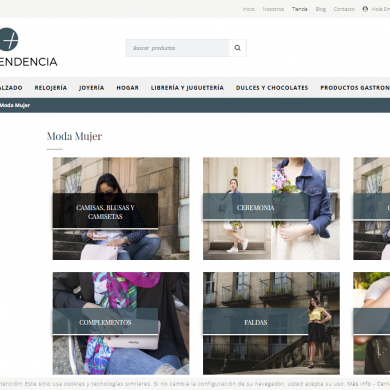Open the Contacto page
The width and height of the screenshot is (390, 390).
point(344,9)
